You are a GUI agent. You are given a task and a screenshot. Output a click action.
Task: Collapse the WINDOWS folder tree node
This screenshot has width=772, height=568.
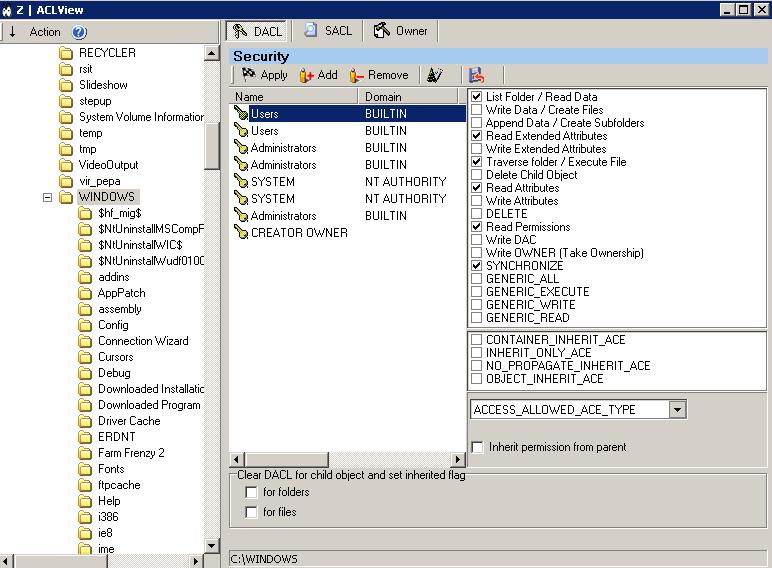(x=47, y=197)
